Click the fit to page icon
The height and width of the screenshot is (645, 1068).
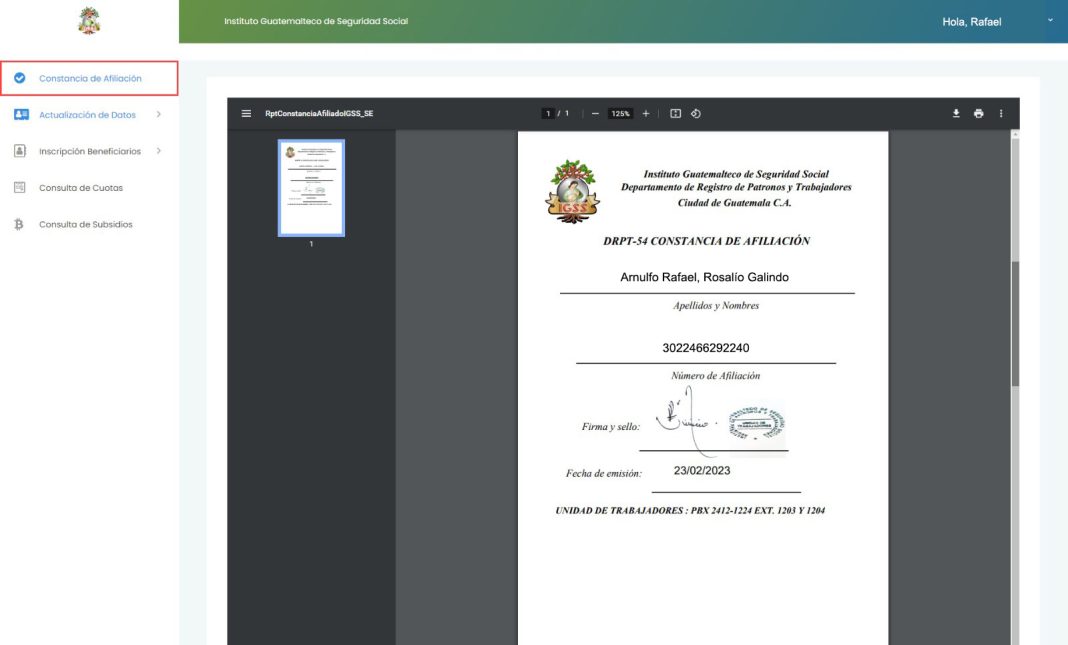tap(676, 113)
